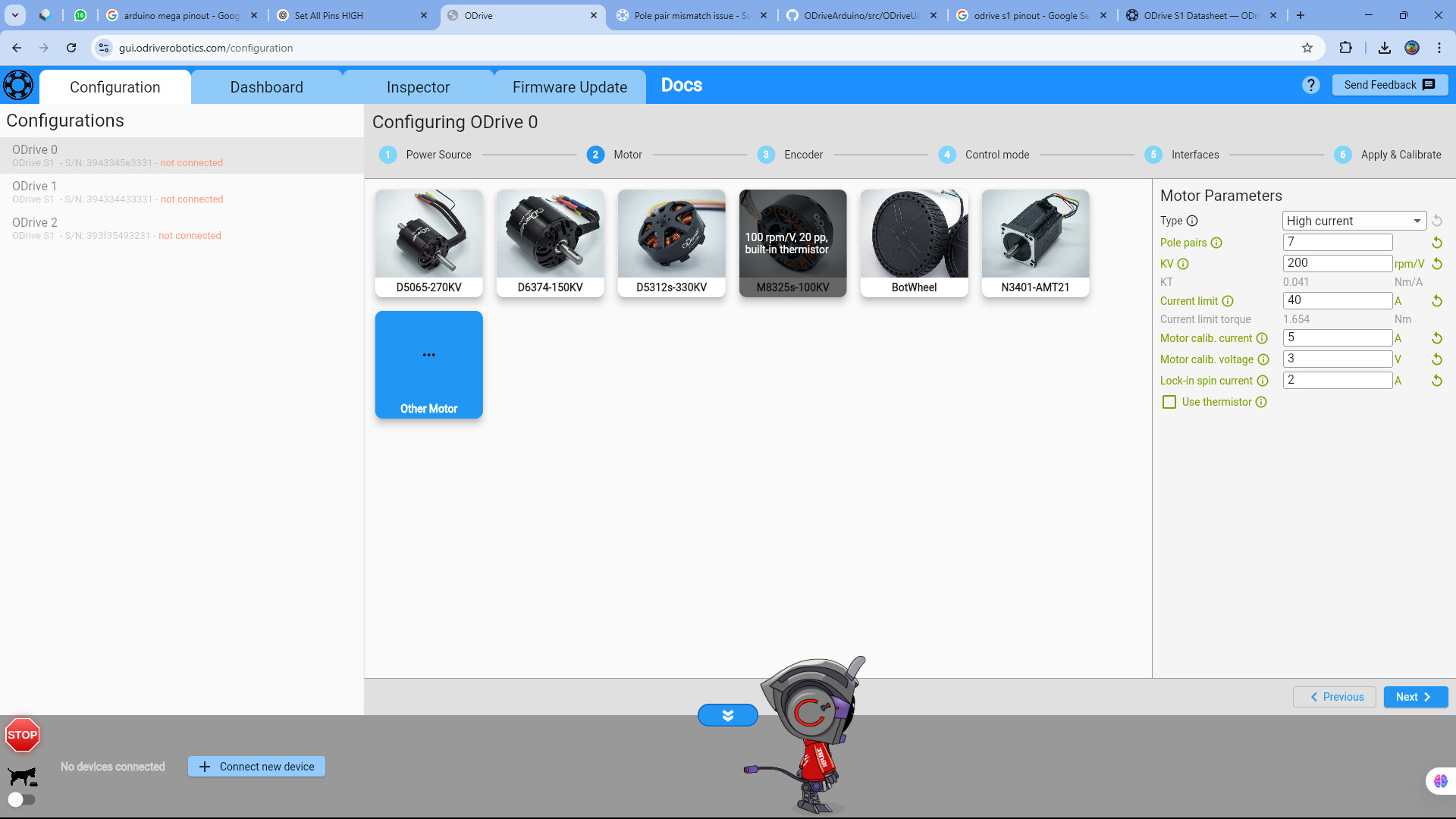The image size is (1456, 819).
Task: Click the Lock-in spin current input field
Action: 1338,380
